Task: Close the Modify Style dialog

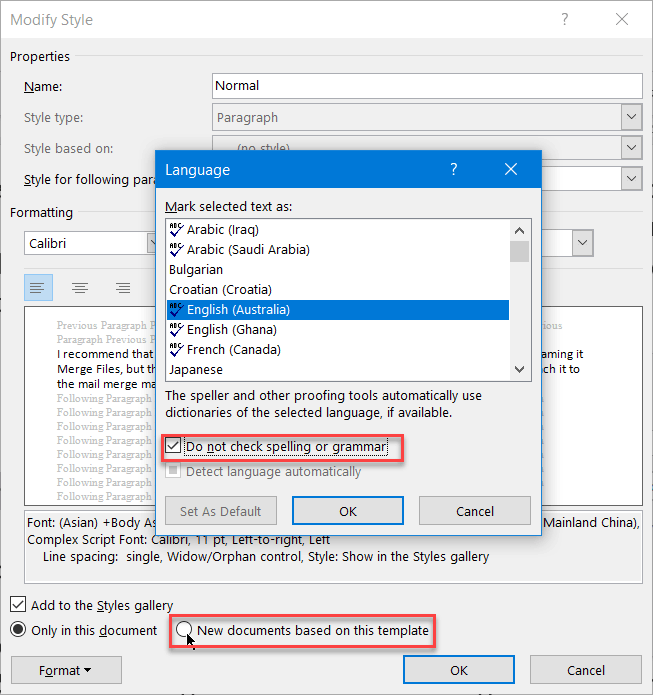Action: pyautogui.click(x=622, y=20)
